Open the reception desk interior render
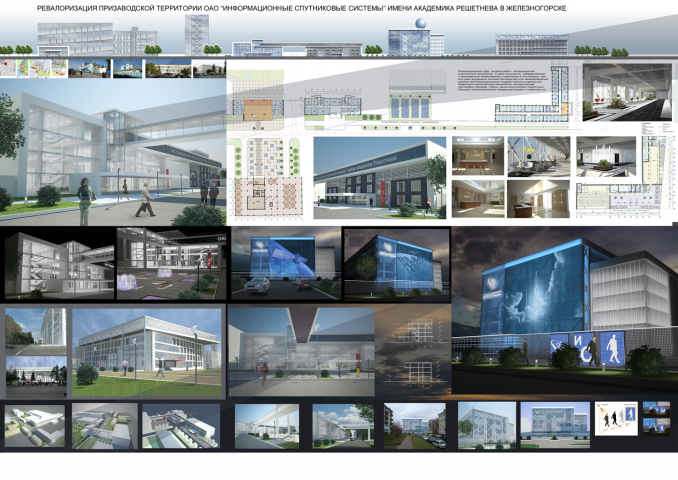The image size is (678, 480). pyautogui.click(x=478, y=156)
